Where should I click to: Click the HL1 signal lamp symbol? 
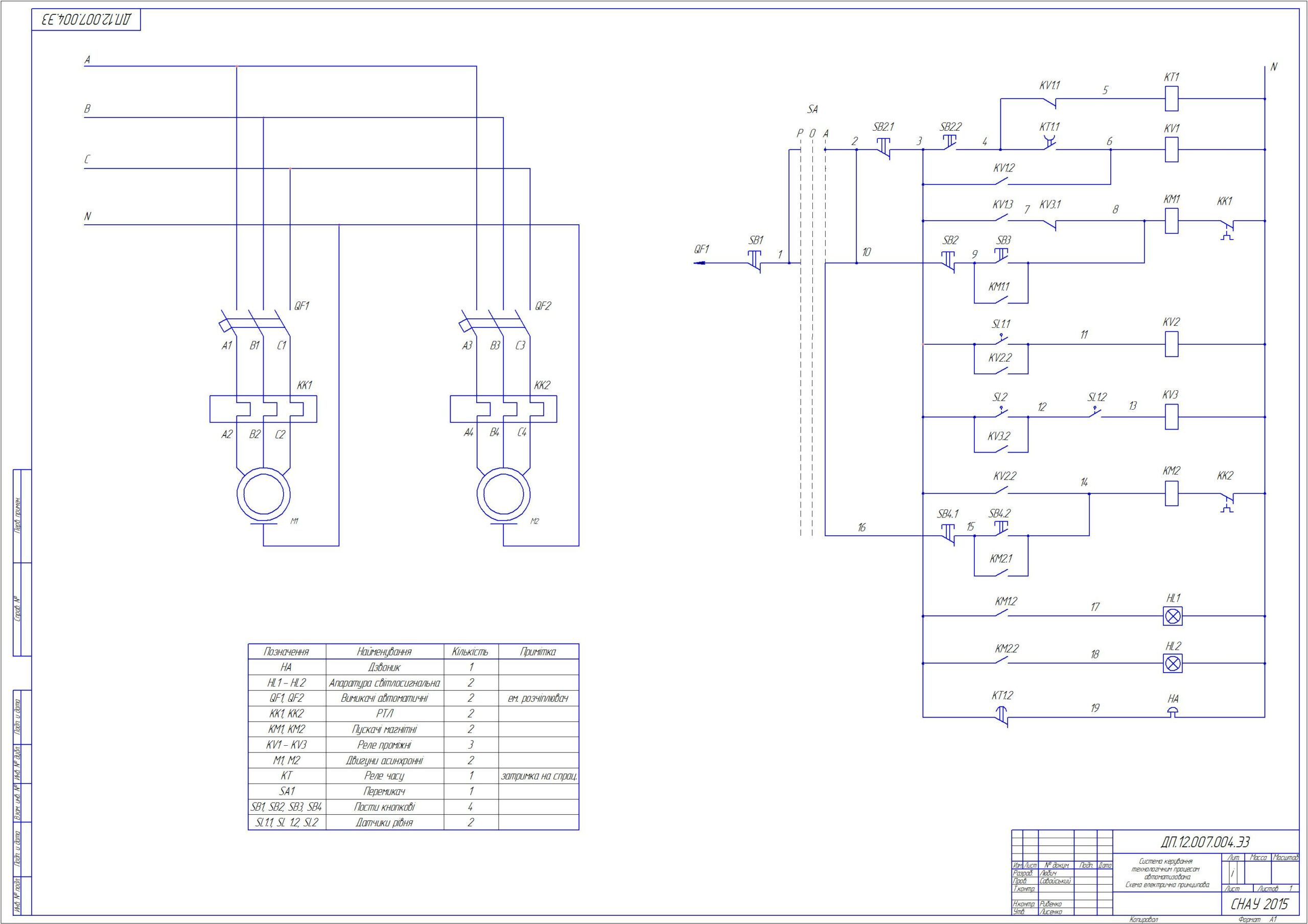1173,616
